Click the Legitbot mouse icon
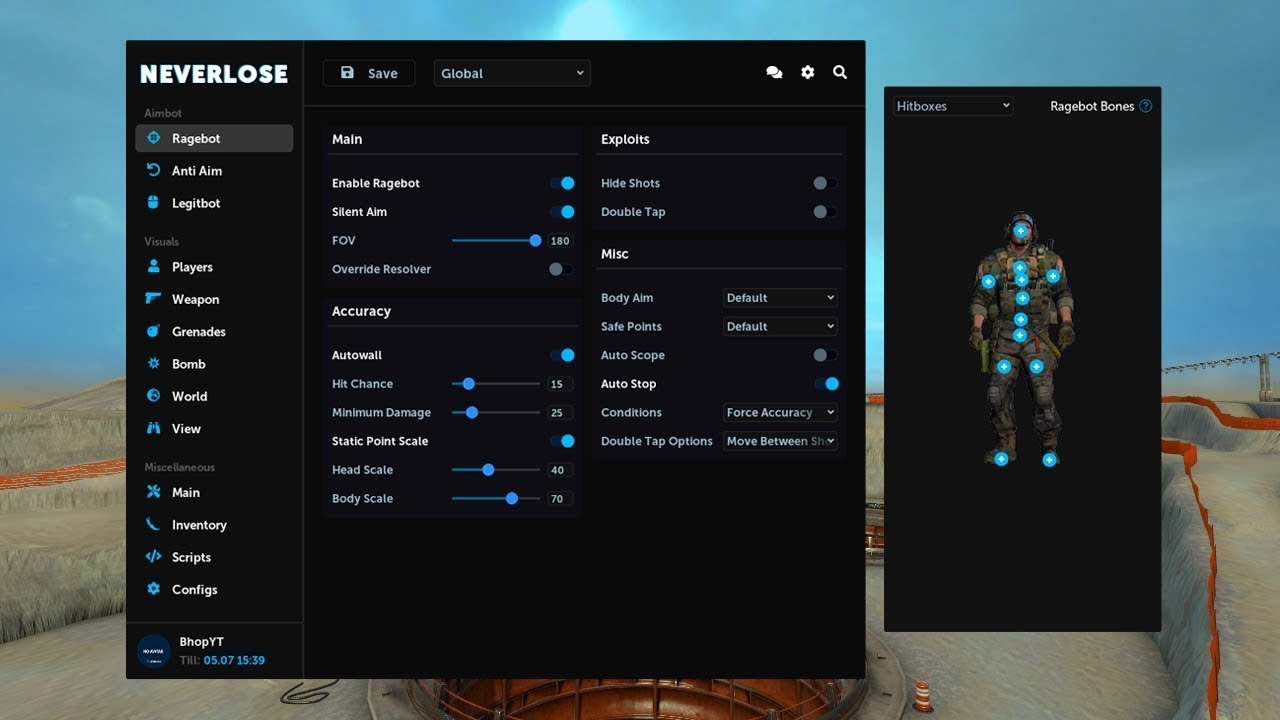The width and height of the screenshot is (1280, 720). coord(153,202)
